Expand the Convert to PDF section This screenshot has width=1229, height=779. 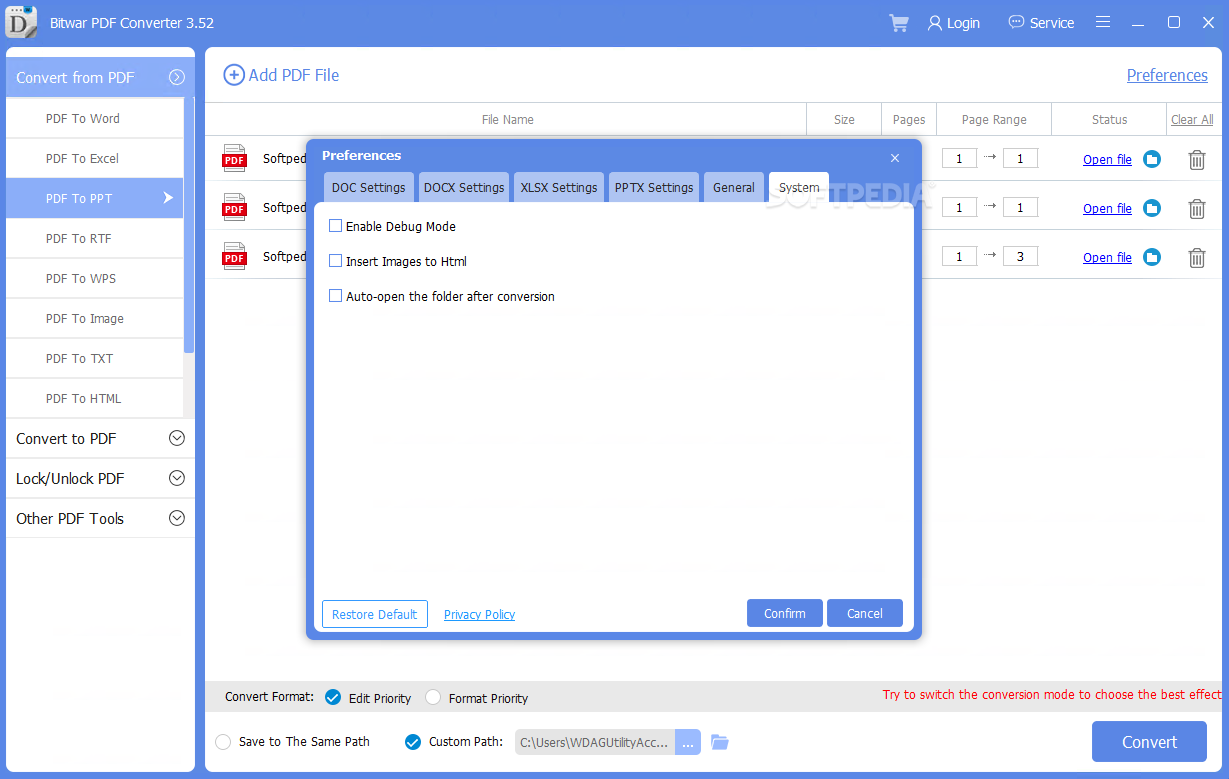tap(177, 438)
